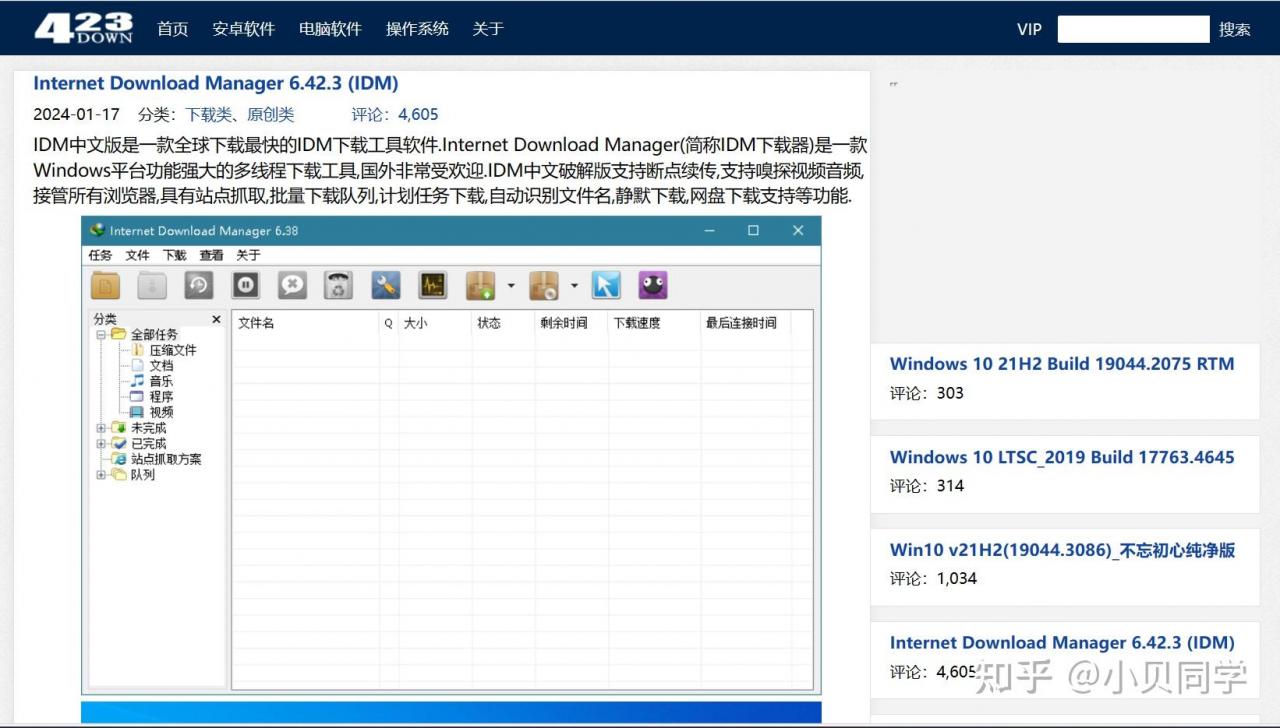This screenshot has width=1280, height=728.
Task: Select 音乐 in category tree
Action: point(161,381)
